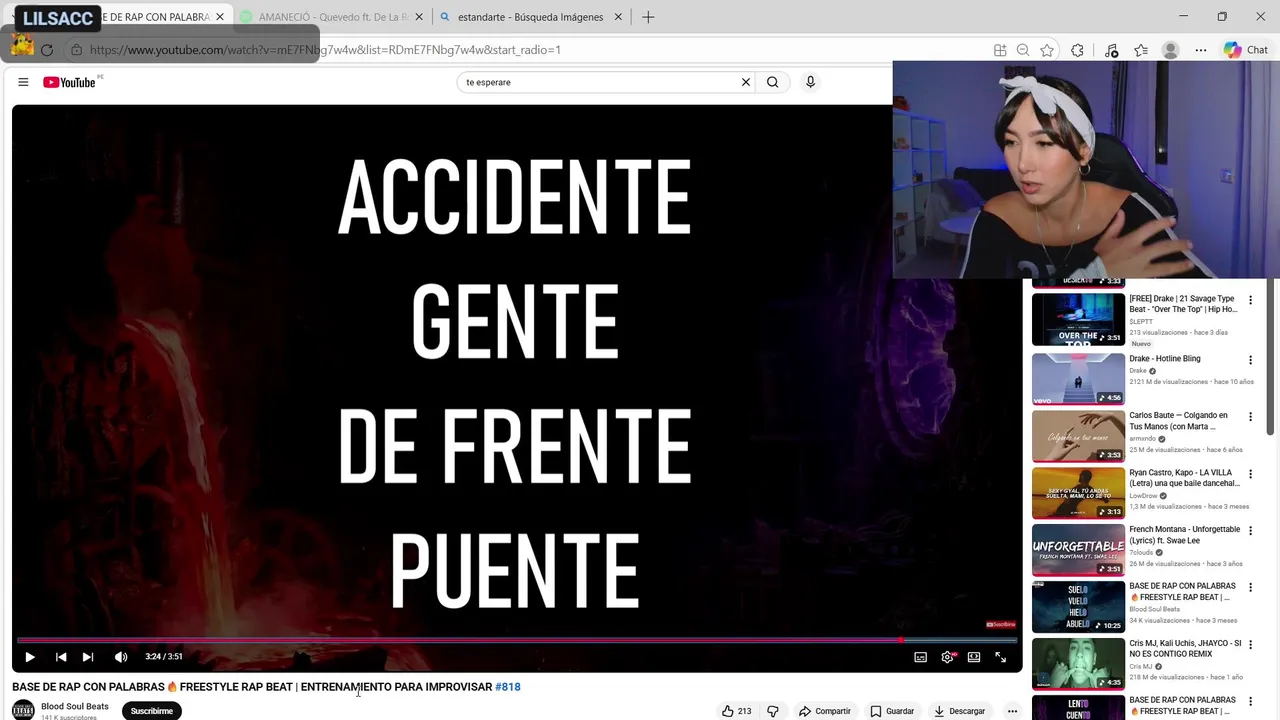This screenshot has width=1280, height=720.
Task: Skip to the previous video
Action: [x=61, y=657]
